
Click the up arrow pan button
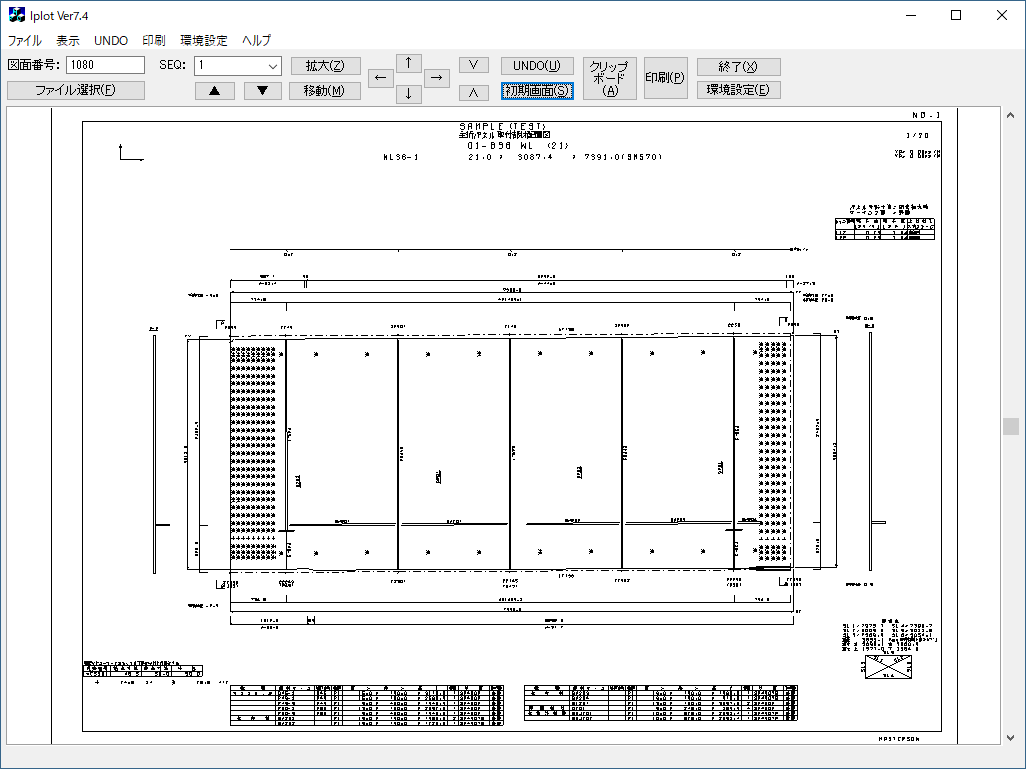[408, 63]
